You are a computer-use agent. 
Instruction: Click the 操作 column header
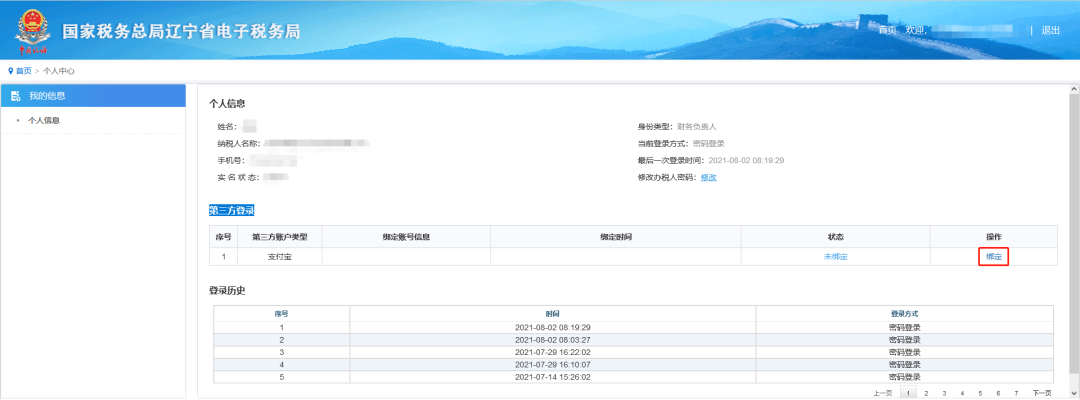pos(993,237)
